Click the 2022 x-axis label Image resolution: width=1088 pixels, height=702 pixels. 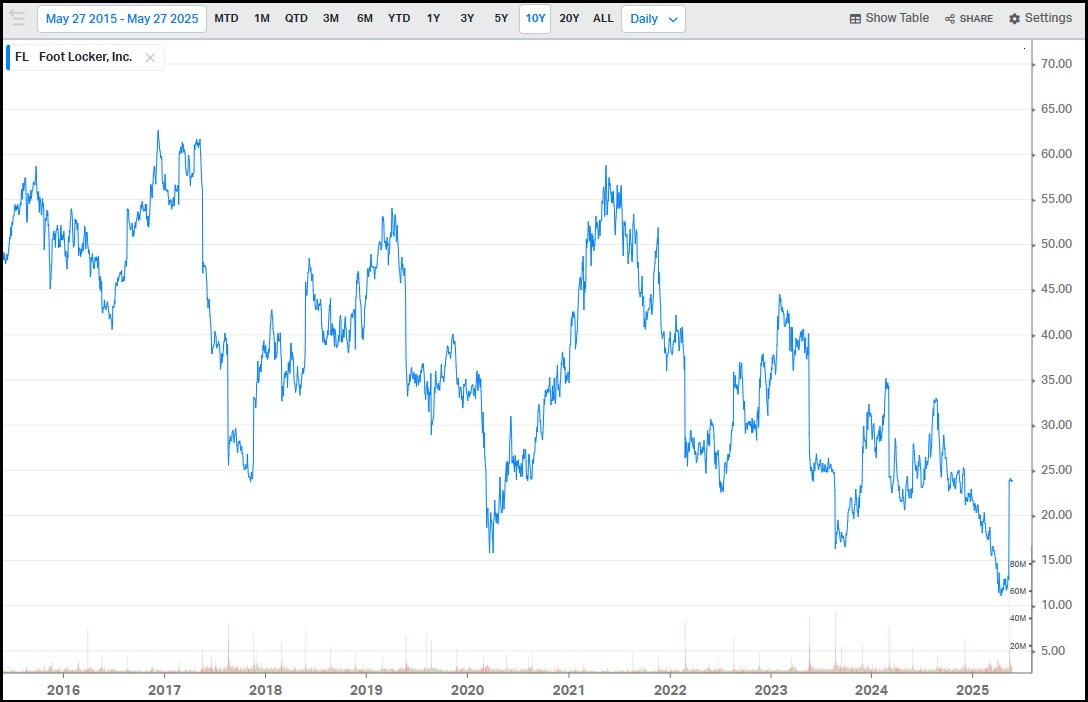670,690
